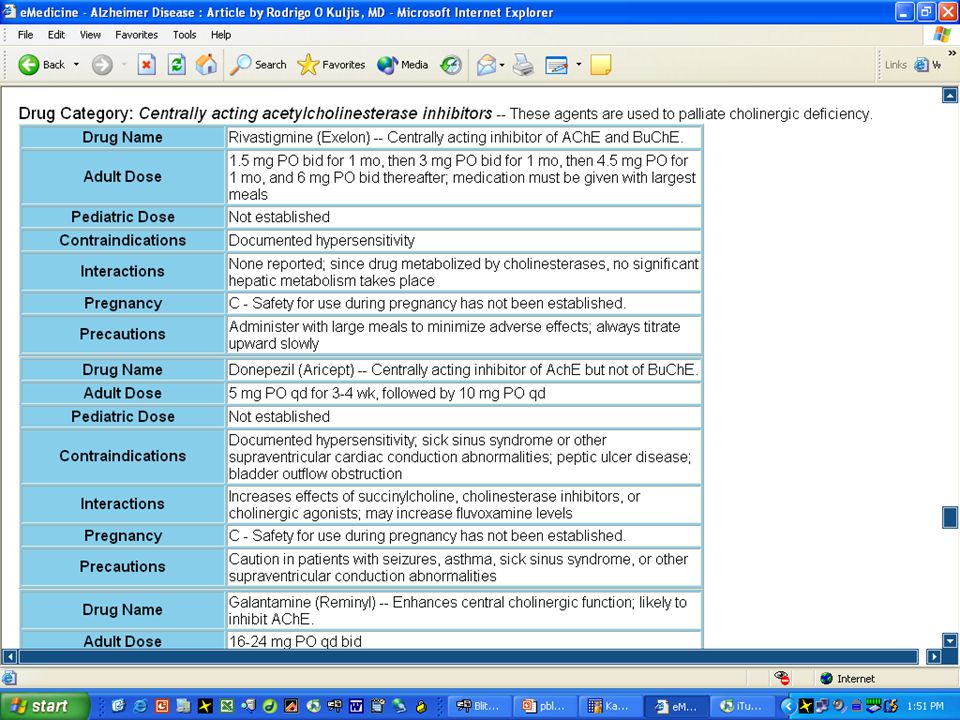The height and width of the screenshot is (720, 960).
Task: Click the vertical scrollbar thumb
Action: point(950,517)
